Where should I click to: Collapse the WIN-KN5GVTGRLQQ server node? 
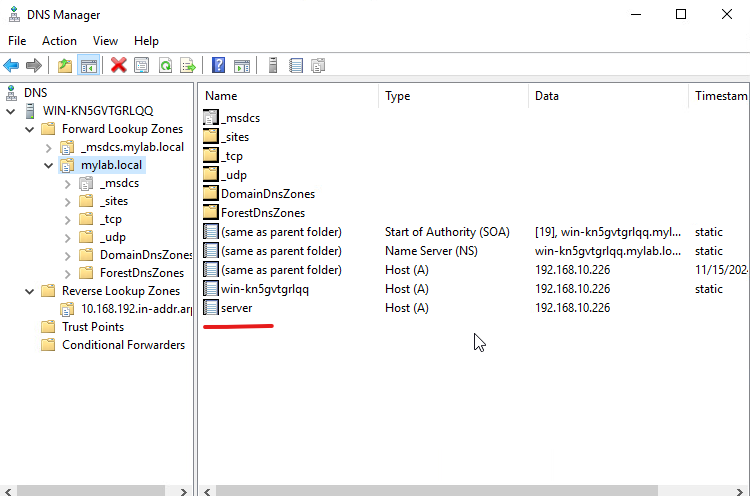point(11,111)
